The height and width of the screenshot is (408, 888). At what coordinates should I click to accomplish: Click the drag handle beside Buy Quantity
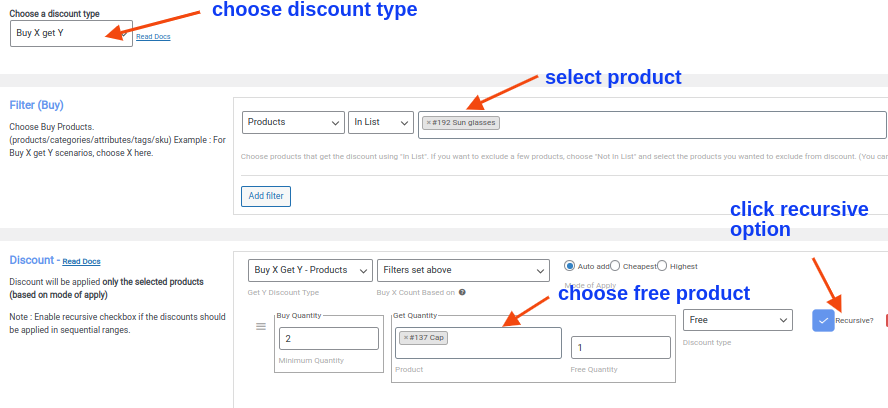point(262,326)
